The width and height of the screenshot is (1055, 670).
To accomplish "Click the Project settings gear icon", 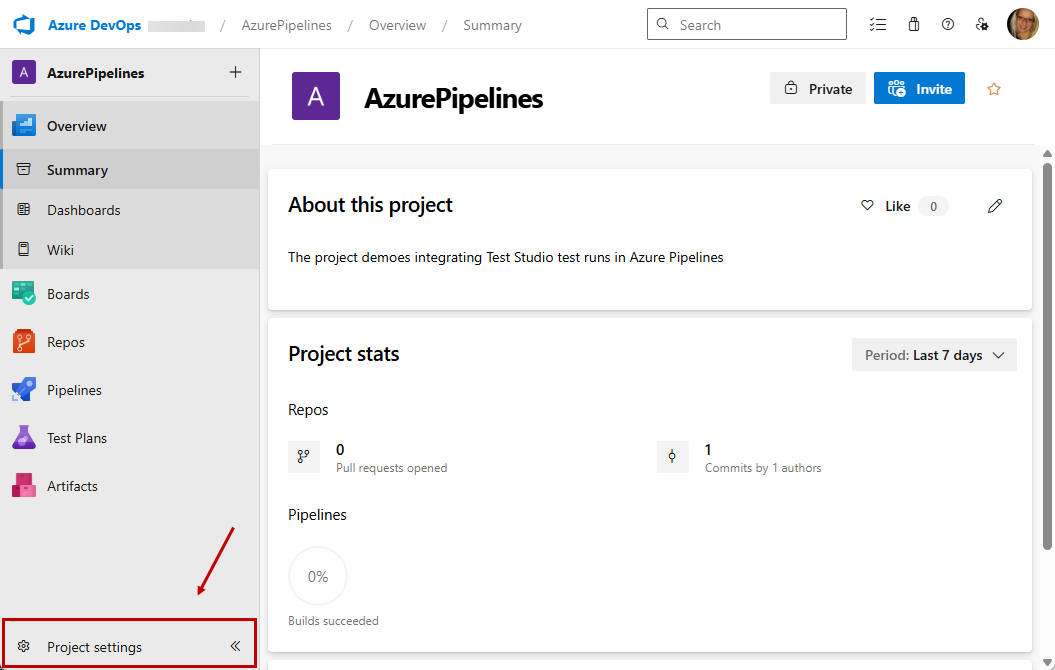I will (x=24, y=646).
